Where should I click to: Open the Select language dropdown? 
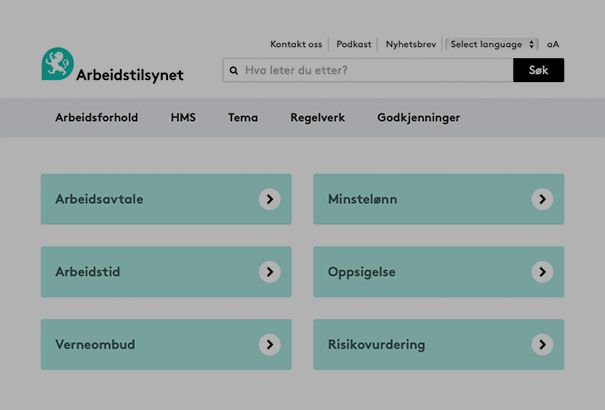(492, 44)
